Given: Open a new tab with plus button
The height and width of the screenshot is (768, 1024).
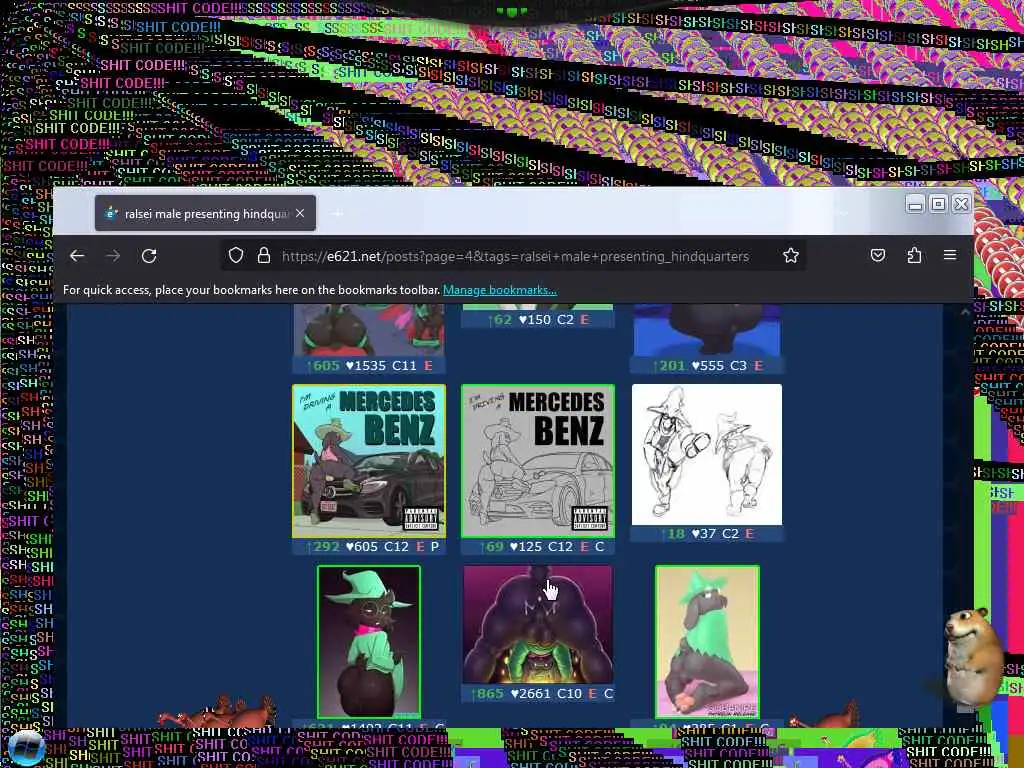Looking at the screenshot, I should coord(338,214).
